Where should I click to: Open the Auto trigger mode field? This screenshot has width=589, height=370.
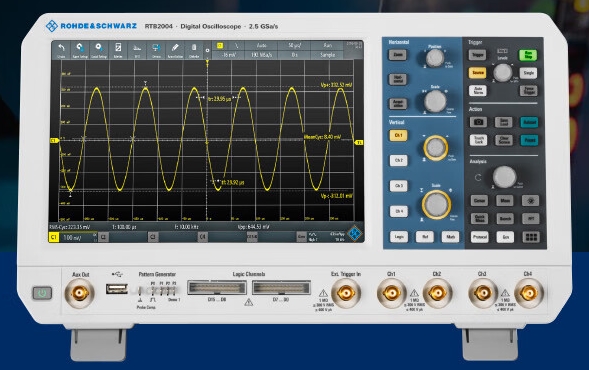(261, 45)
